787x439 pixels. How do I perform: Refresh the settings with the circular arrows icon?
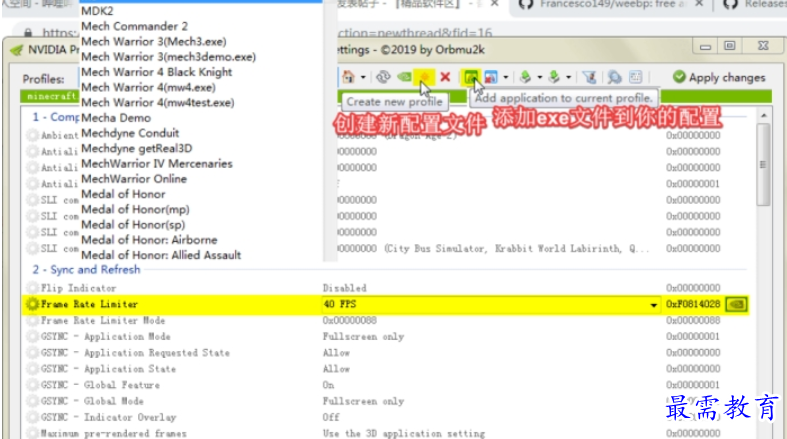coord(383,77)
